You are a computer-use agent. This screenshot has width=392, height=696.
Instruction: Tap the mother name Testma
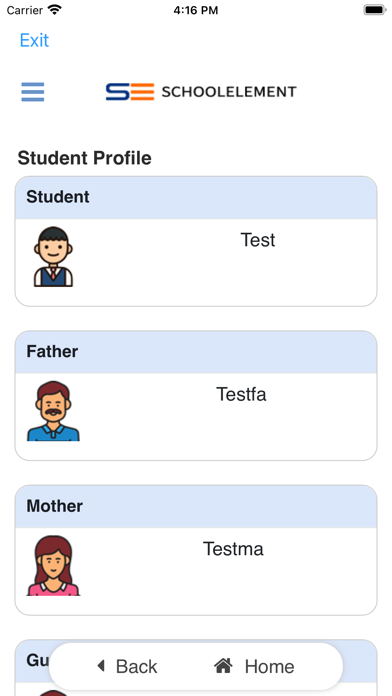233,549
